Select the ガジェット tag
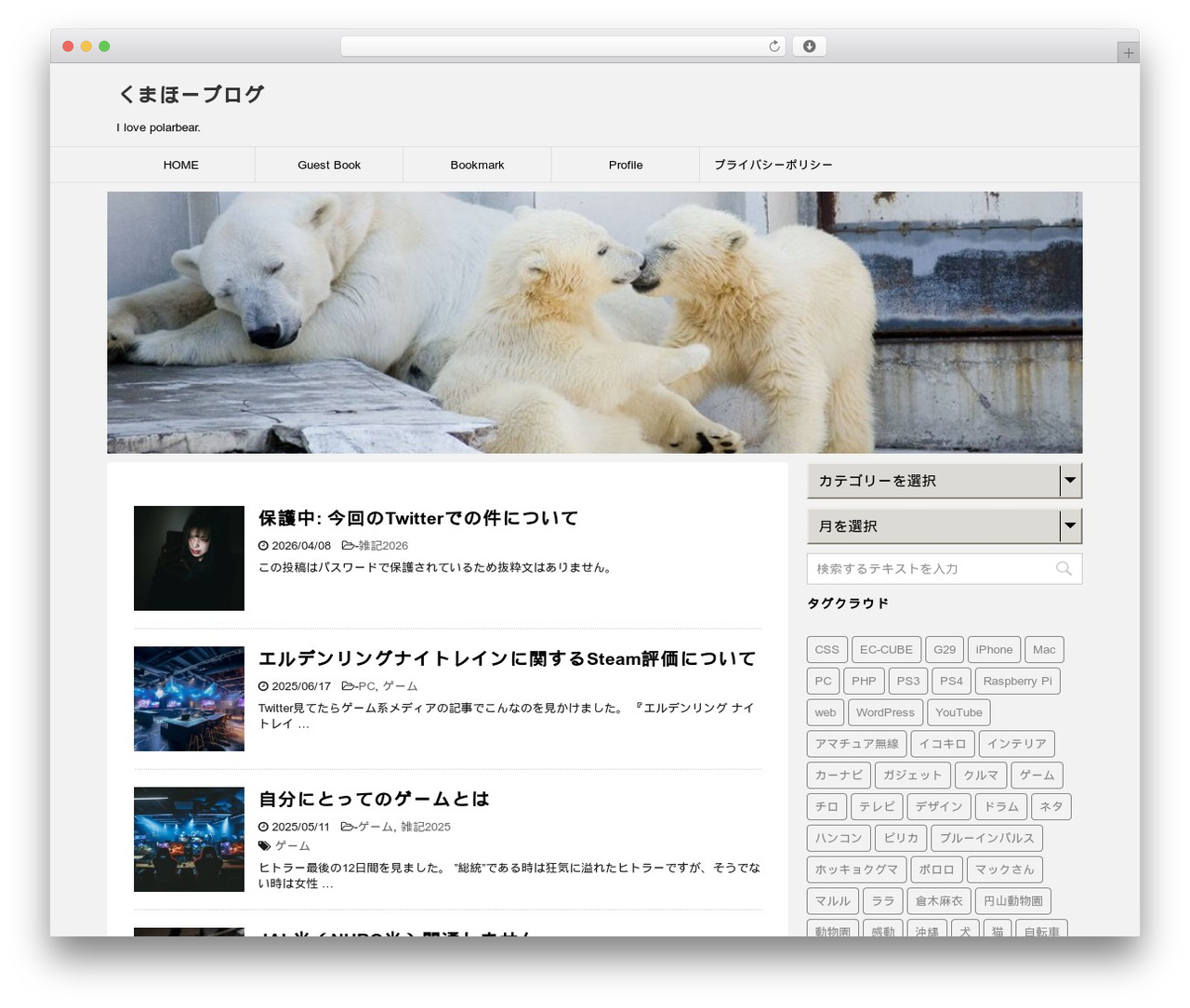 tap(913, 776)
